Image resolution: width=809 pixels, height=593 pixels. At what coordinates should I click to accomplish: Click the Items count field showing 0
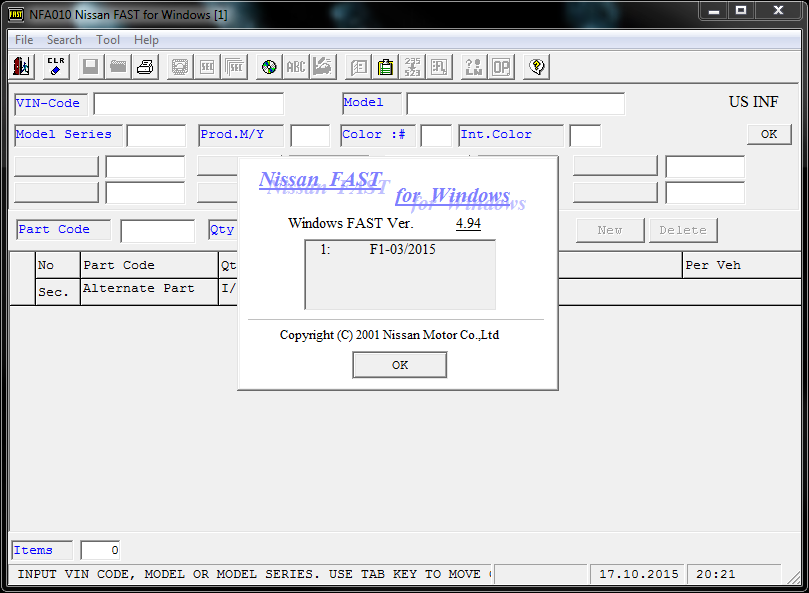[101, 550]
